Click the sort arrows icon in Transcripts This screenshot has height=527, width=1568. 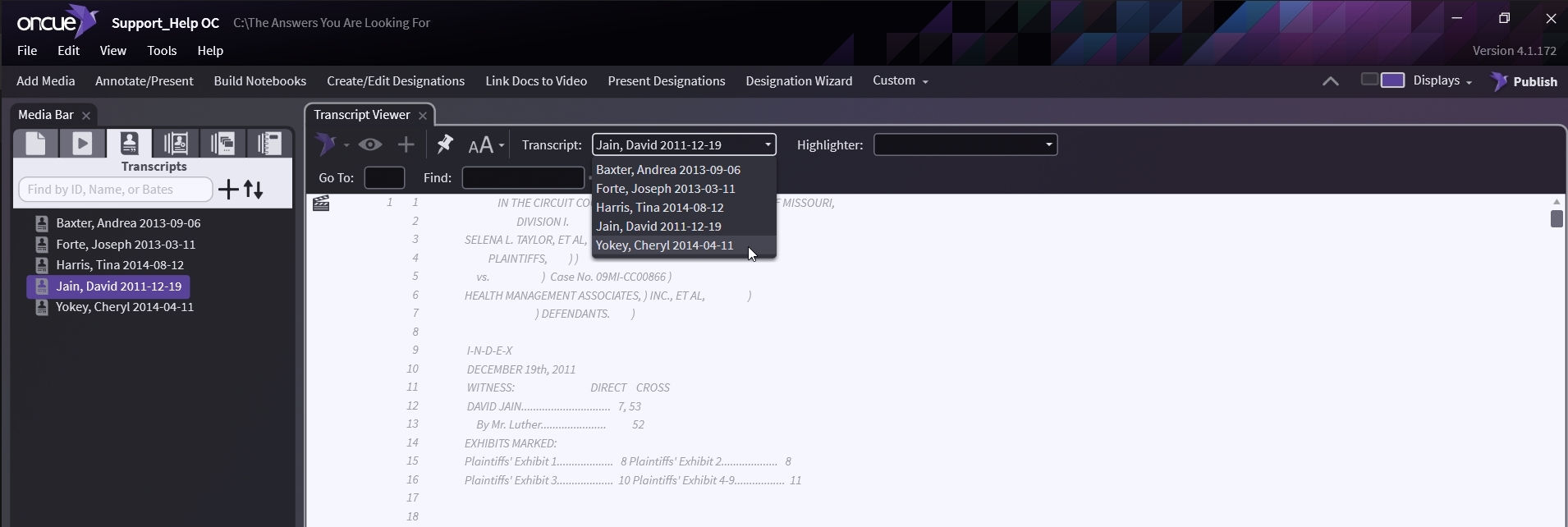click(254, 190)
